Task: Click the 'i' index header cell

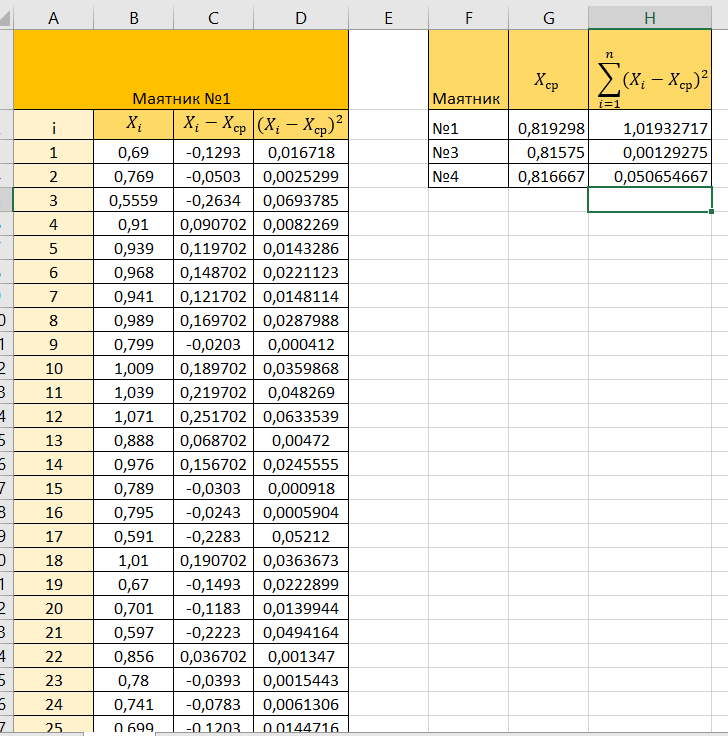Action: click(x=54, y=125)
